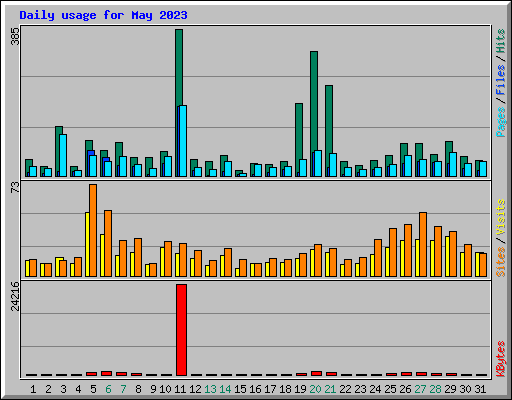Click the Files legend label
The width and height of the screenshot is (512, 400).
tap(501, 80)
